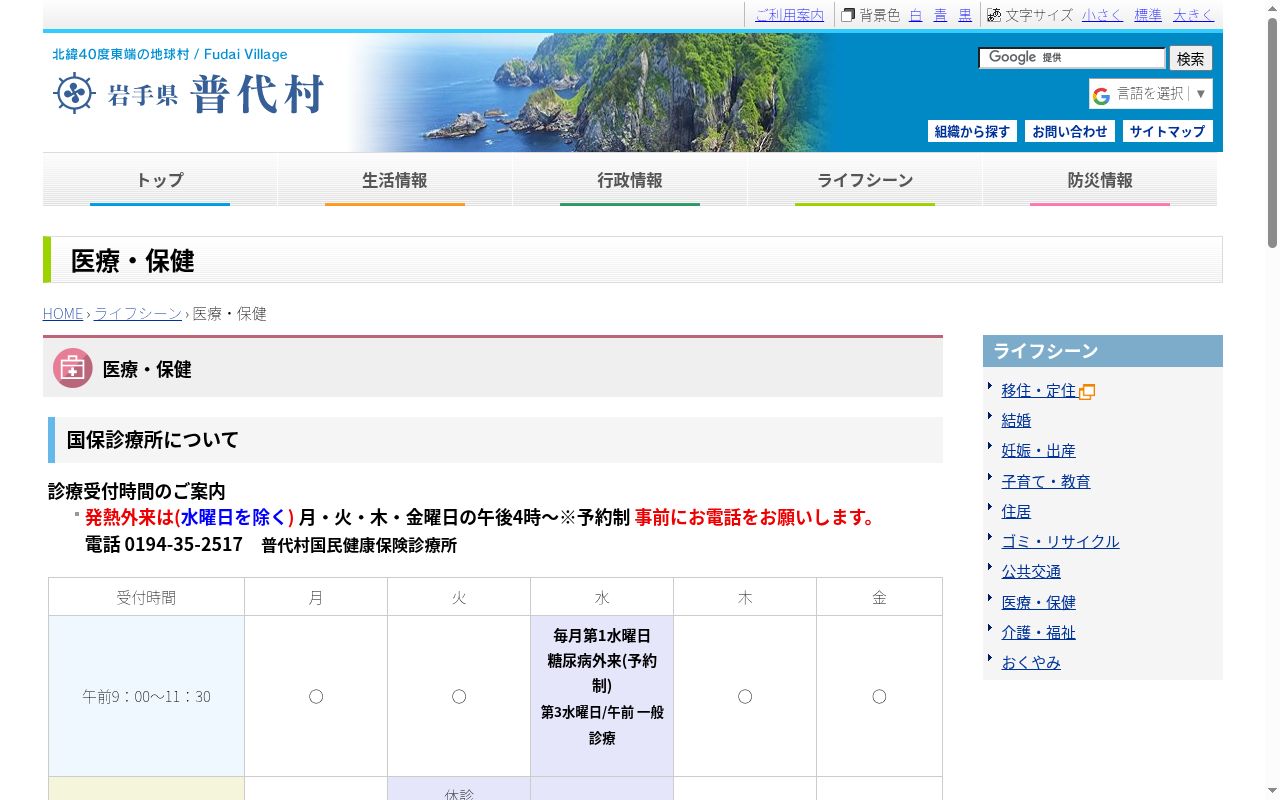Open the 公共交通 sidebar link
The image size is (1280, 800).
(1031, 572)
